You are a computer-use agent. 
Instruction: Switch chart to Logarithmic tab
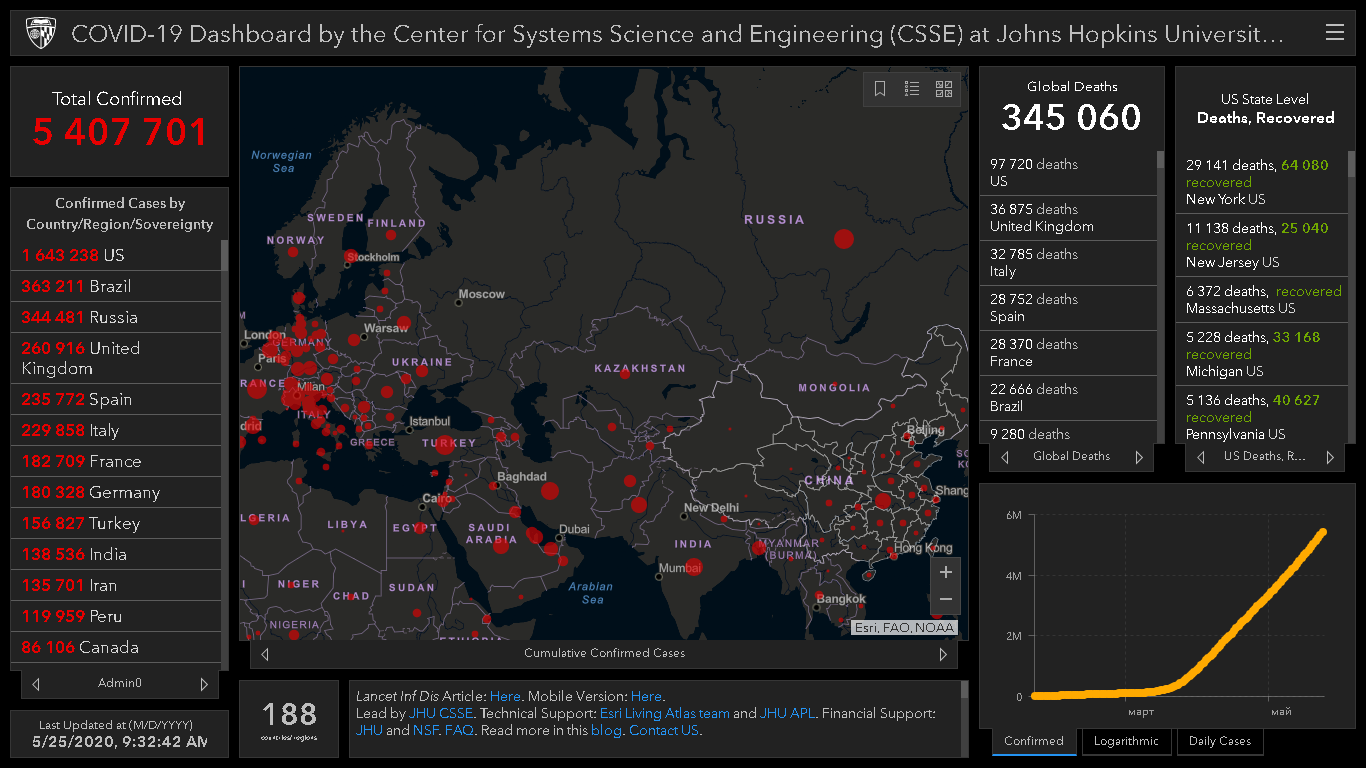(x=1126, y=741)
